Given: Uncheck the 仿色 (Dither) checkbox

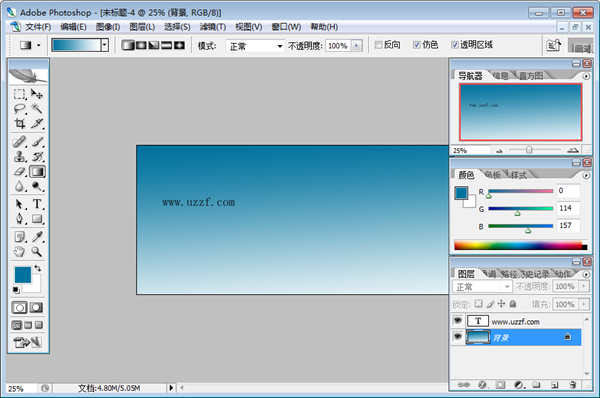Looking at the screenshot, I should coord(417,45).
